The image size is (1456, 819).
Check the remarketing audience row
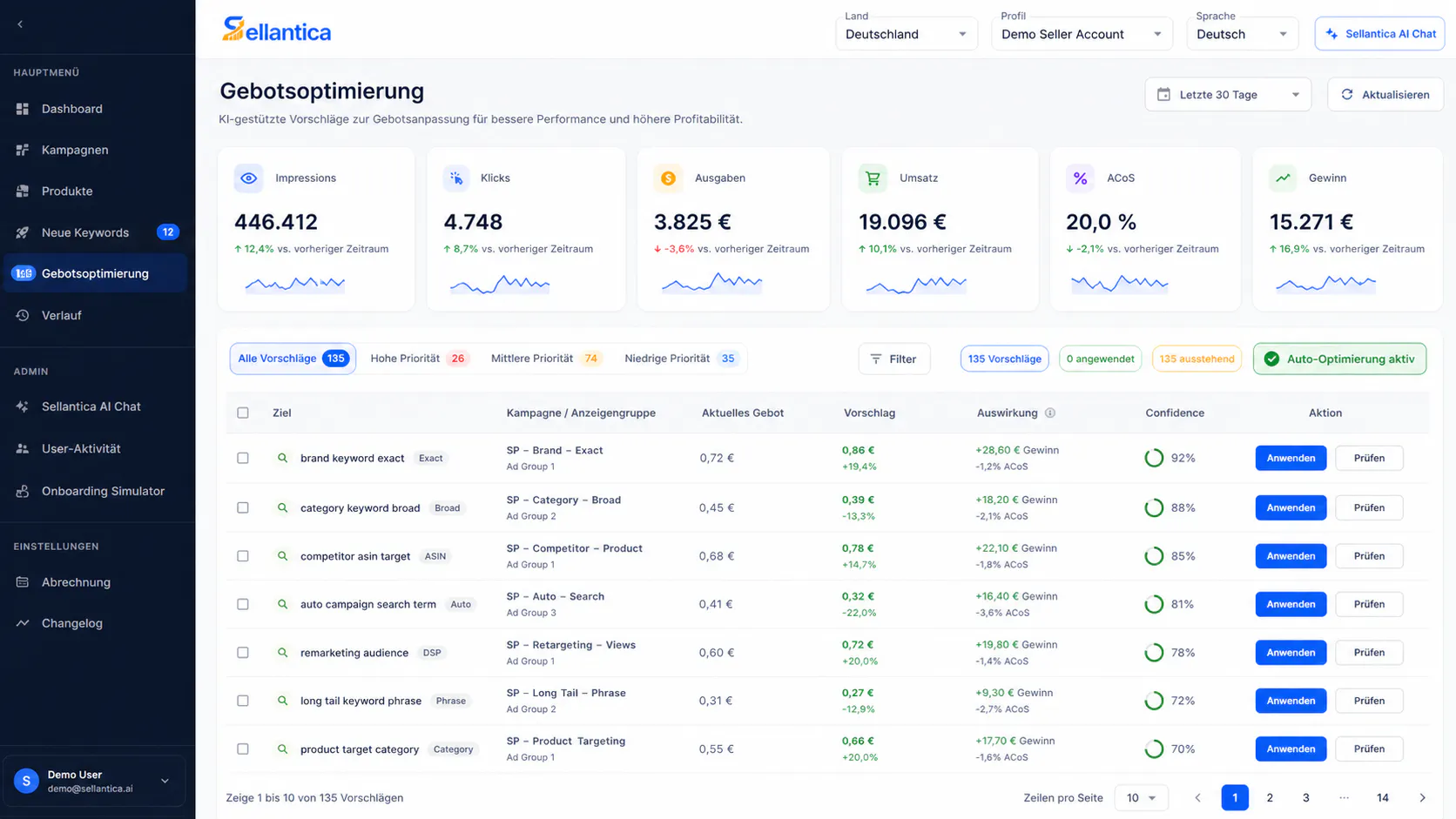coord(243,653)
